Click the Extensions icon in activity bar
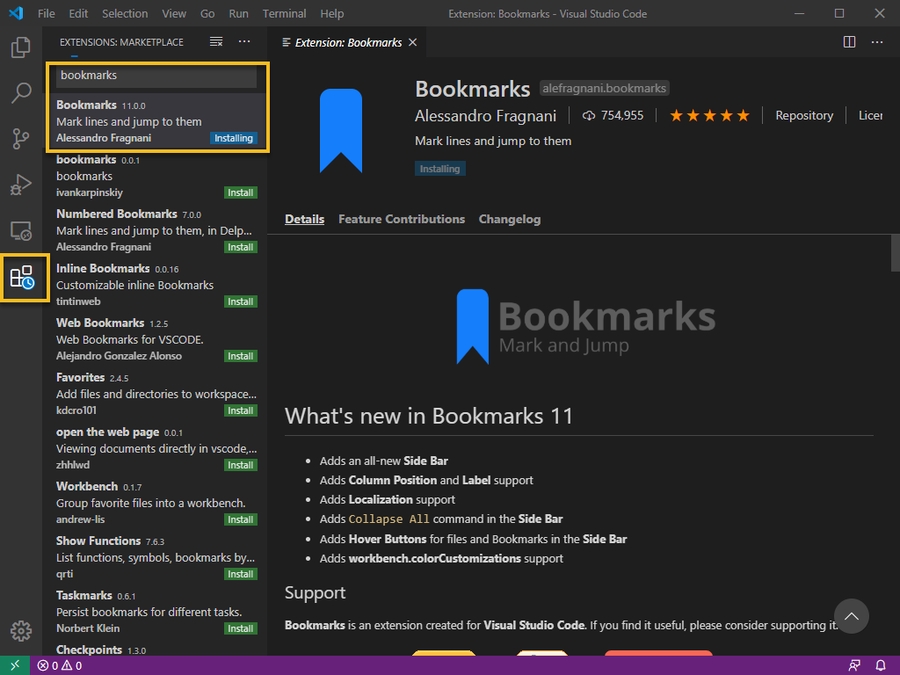The image size is (900, 675). pyautogui.click(x=22, y=278)
